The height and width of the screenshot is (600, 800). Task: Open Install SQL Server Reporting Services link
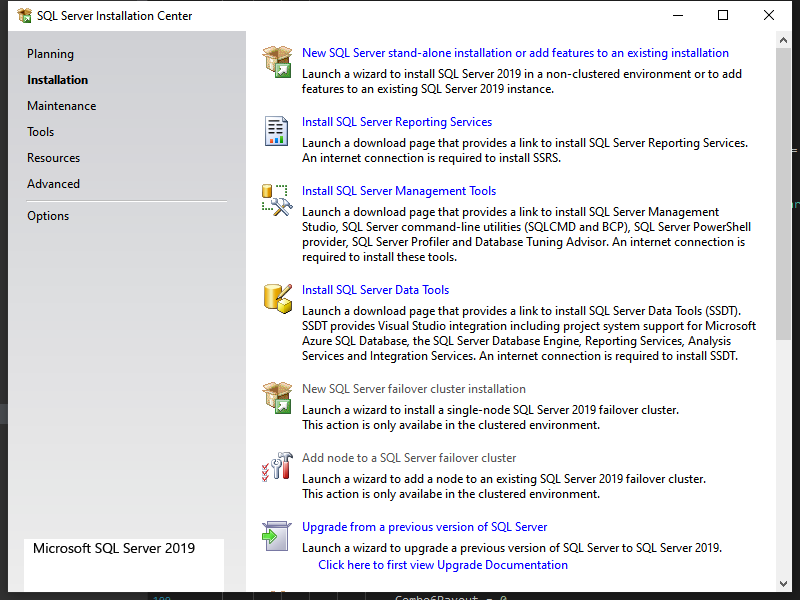click(x=397, y=122)
